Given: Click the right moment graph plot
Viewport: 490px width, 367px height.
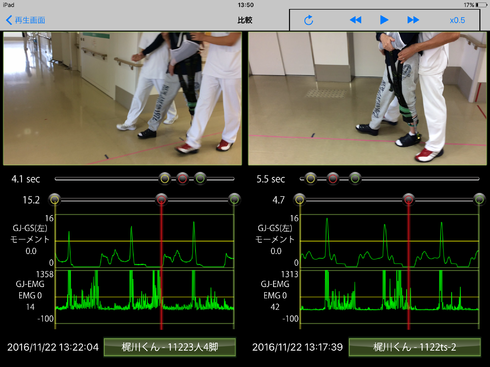Looking at the screenshot, I should [x=390, y=241].
